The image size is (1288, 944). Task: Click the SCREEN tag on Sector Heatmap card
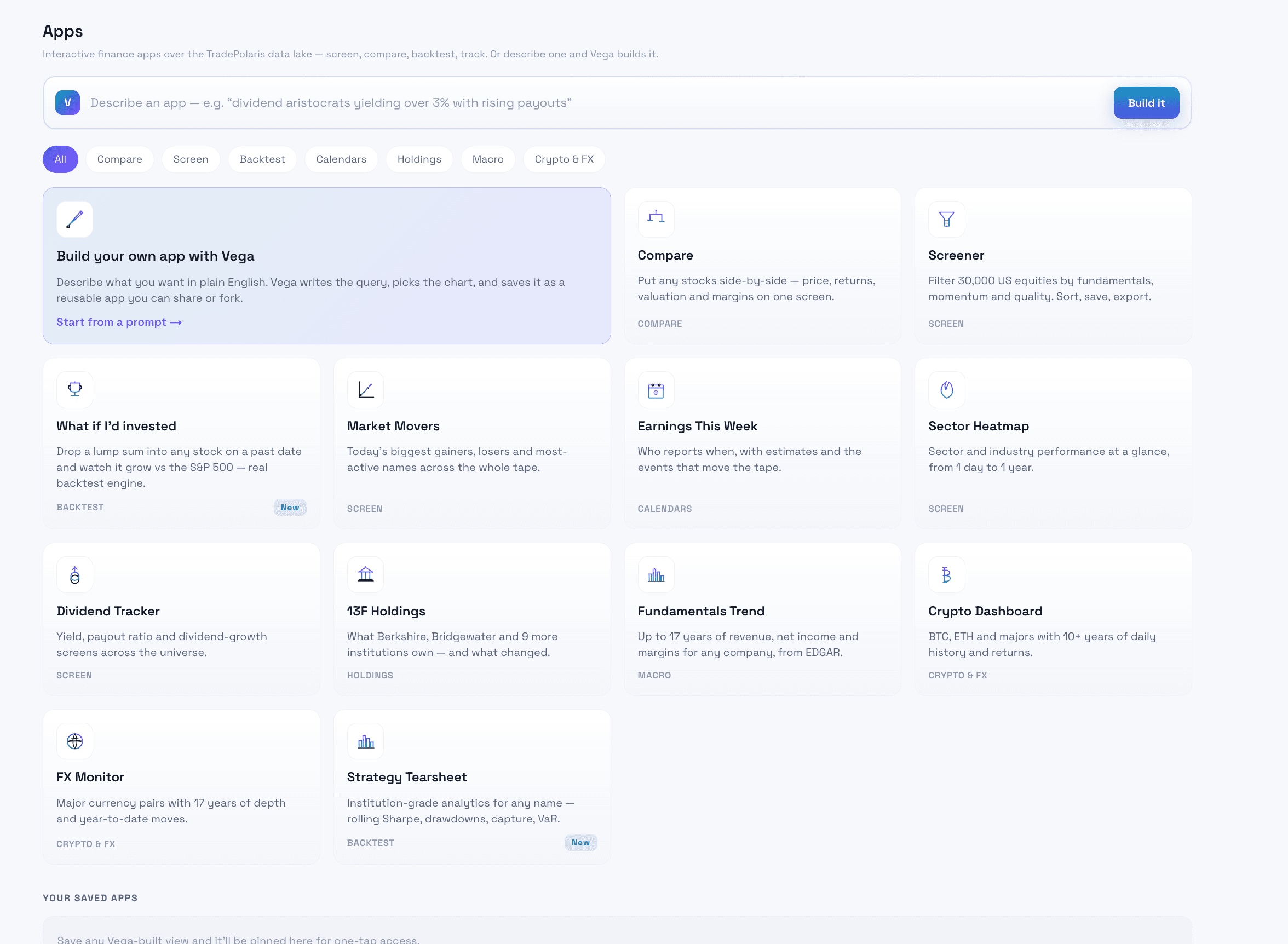click(946, 509)
